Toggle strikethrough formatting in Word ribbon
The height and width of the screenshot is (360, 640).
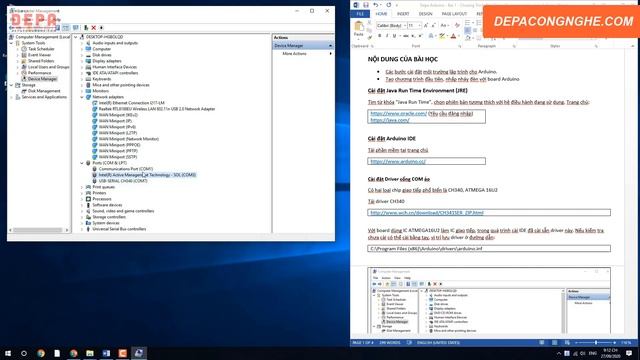[406, 36]
